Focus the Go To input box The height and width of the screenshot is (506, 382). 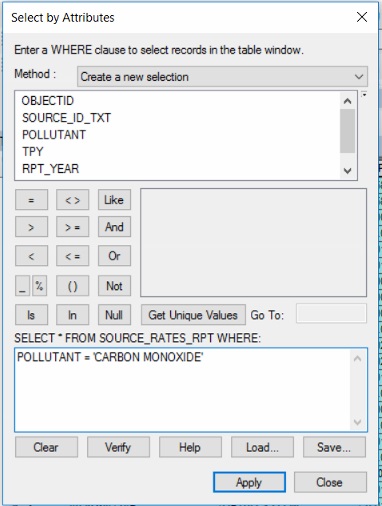pyautogui.click(x=331, y=313)
